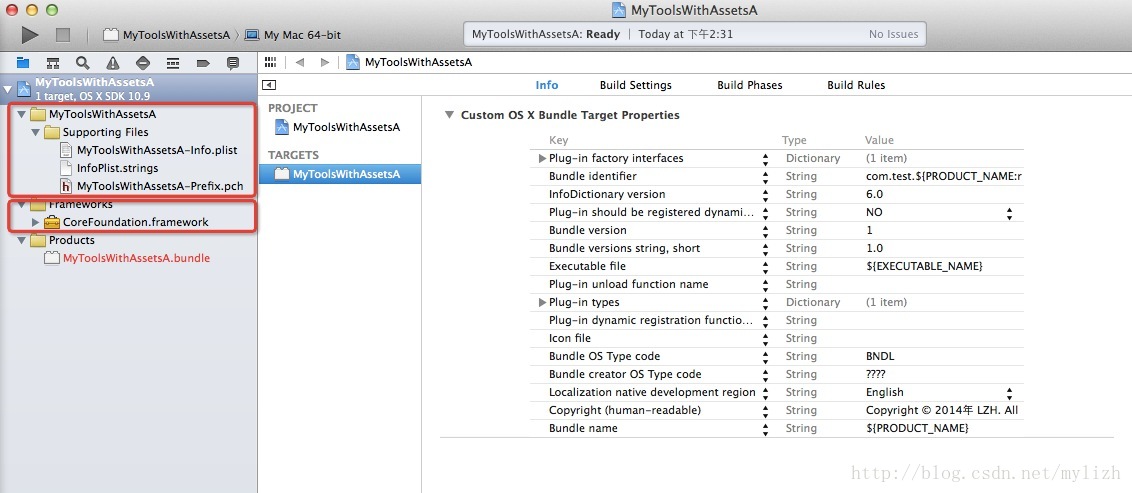The width and height of the screenshot is (1132, 493).
Task: Collapse the MyToolsWithAssetsA group folder
Action: [22, 114]
